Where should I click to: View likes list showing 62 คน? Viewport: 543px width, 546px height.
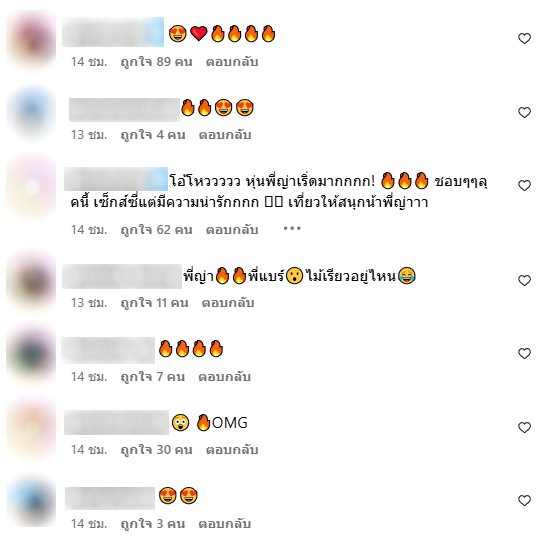pos(156,230)
